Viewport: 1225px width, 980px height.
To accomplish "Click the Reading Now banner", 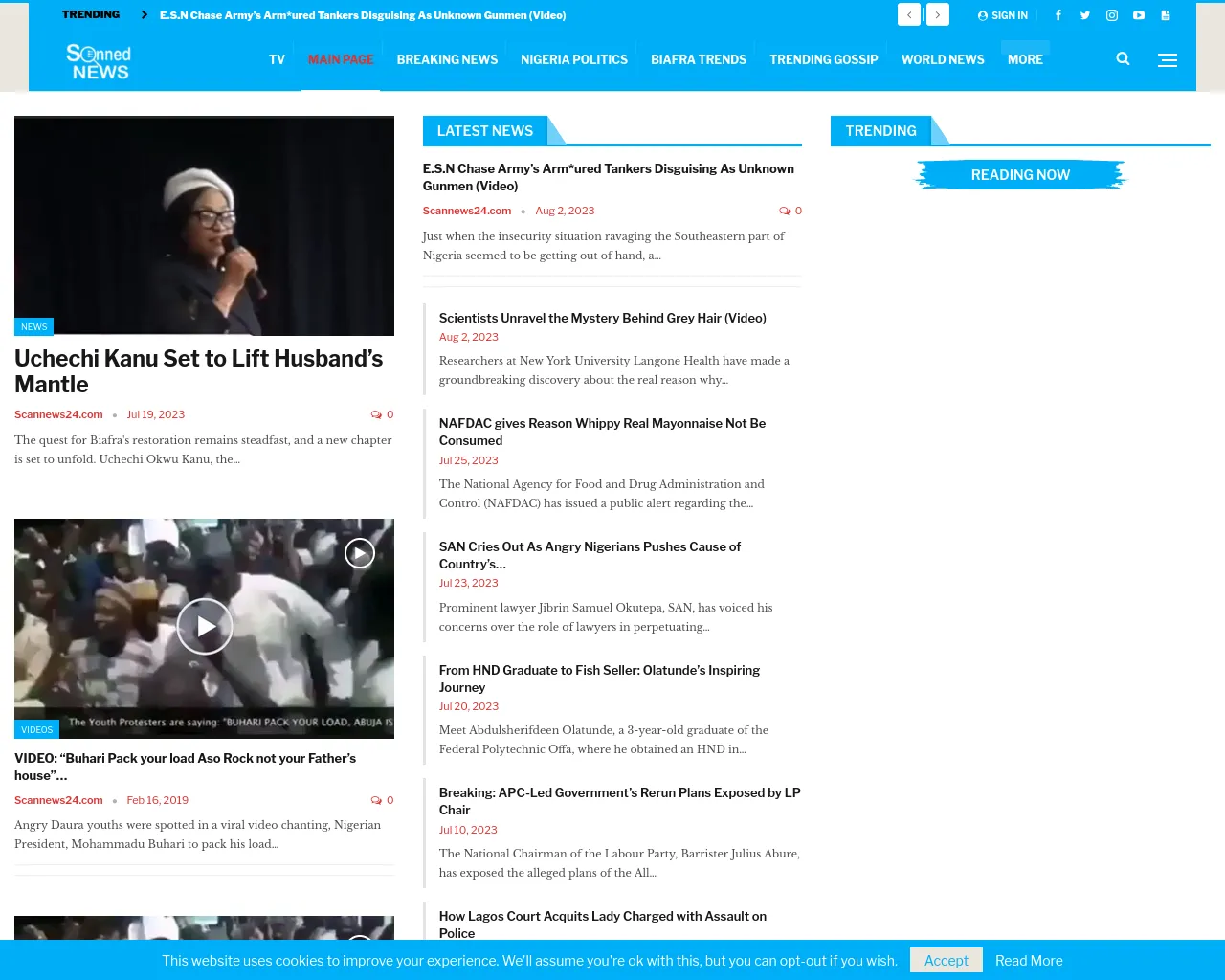I will (1020, 175).
